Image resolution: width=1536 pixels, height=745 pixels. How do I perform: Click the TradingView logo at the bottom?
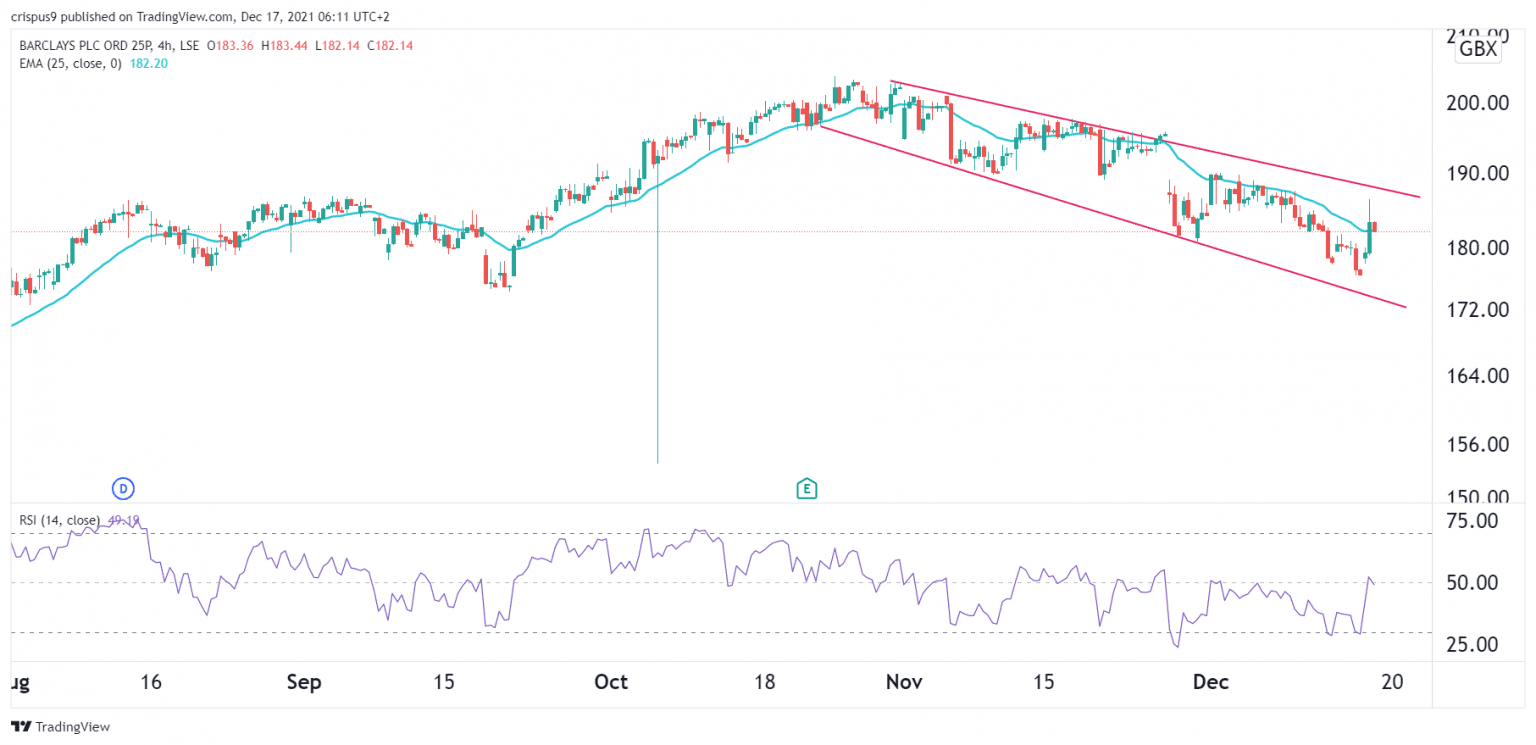point(60,727)
